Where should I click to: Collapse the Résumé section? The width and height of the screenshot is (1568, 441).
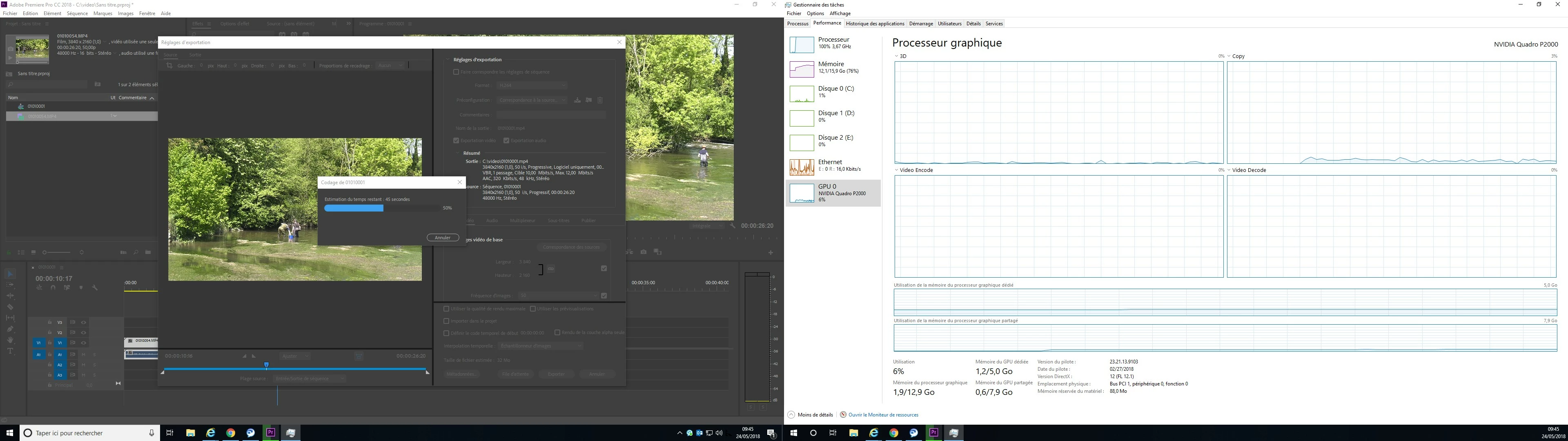[x=458, y=154]
